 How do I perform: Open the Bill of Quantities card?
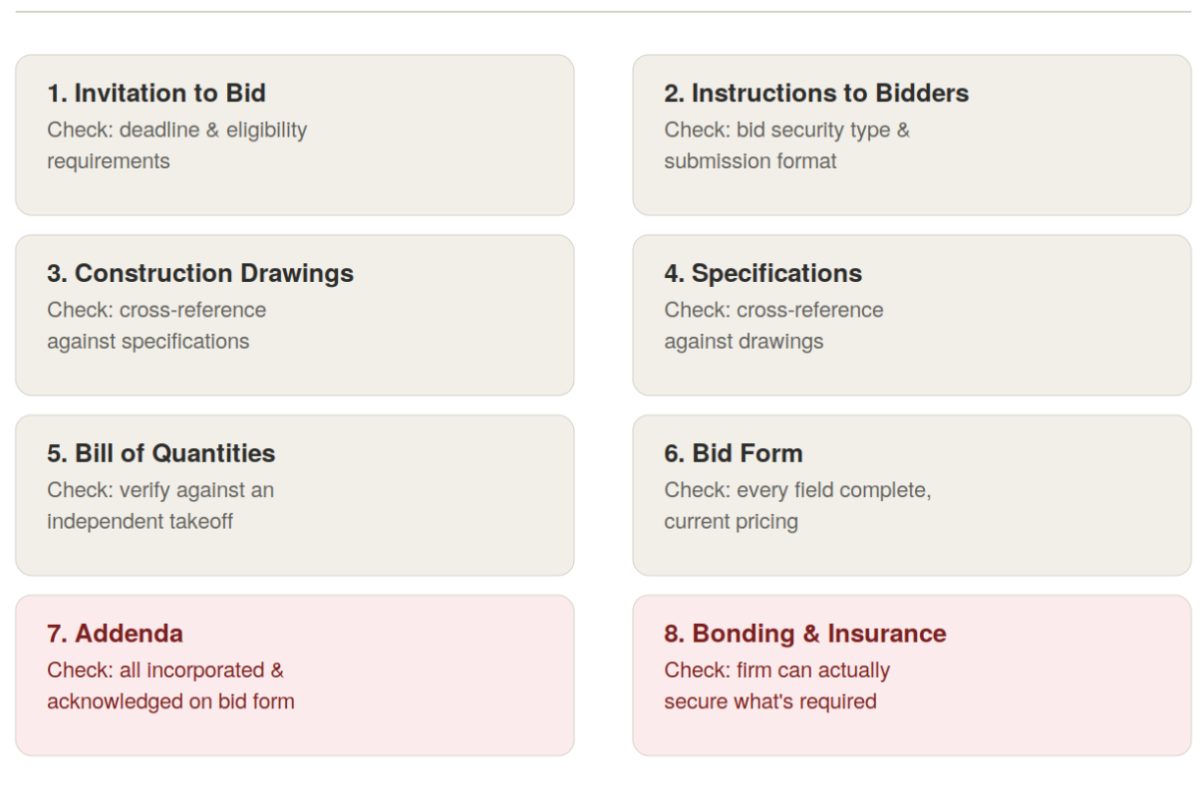pos(295,495)
